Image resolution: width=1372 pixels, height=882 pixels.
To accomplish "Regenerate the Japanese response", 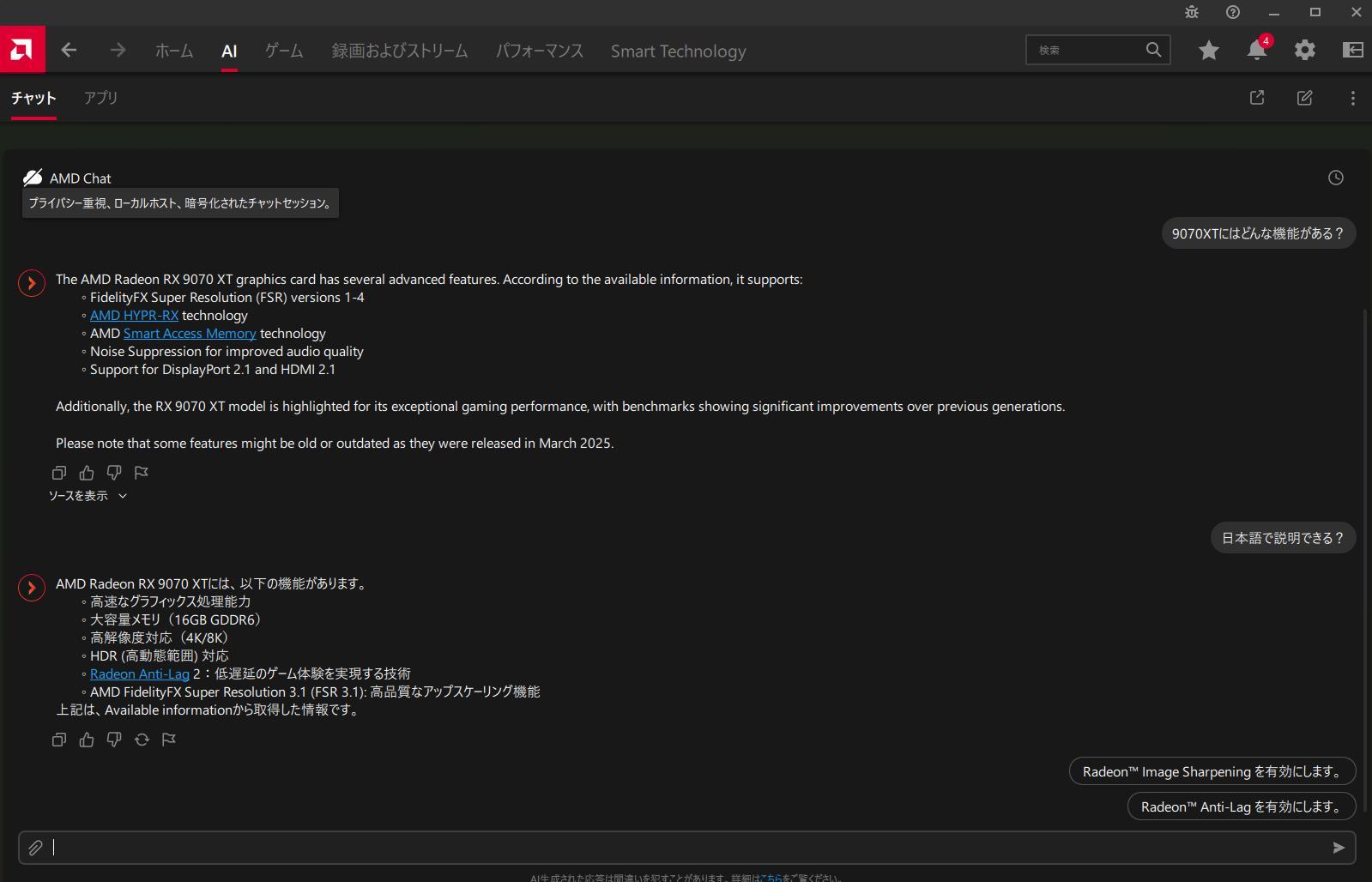I will coord(142,740).
